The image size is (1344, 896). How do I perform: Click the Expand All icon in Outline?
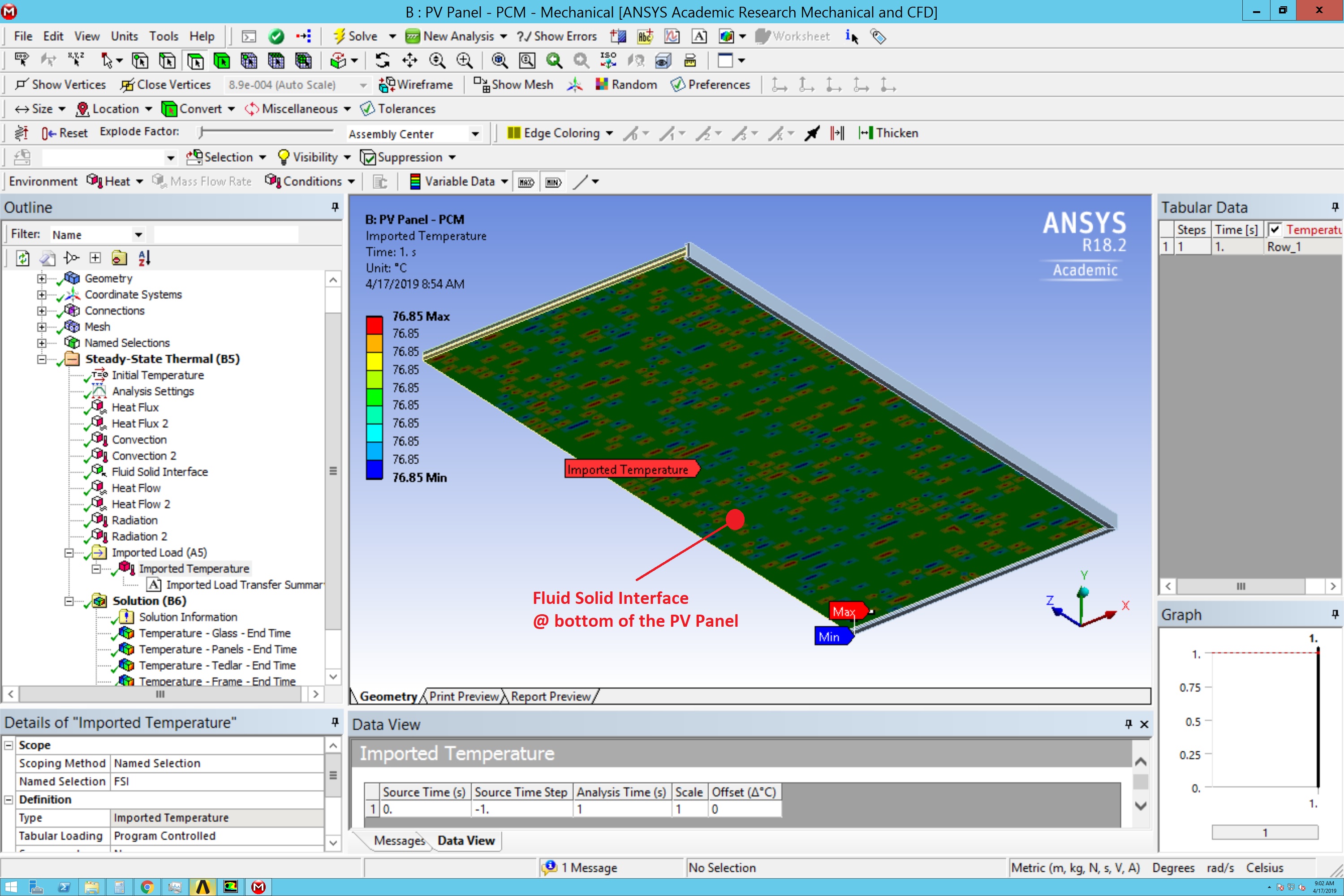pos(95,258)
